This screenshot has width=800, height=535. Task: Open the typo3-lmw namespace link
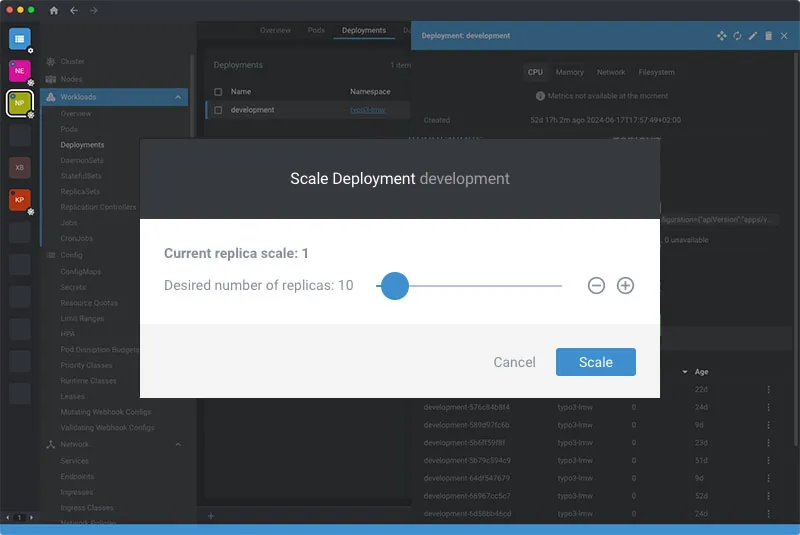tap(367, 110)
